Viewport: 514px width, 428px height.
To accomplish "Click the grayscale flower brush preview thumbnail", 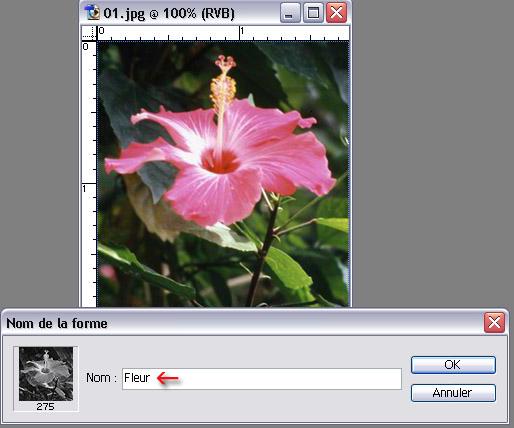I will tap(46, 374).
